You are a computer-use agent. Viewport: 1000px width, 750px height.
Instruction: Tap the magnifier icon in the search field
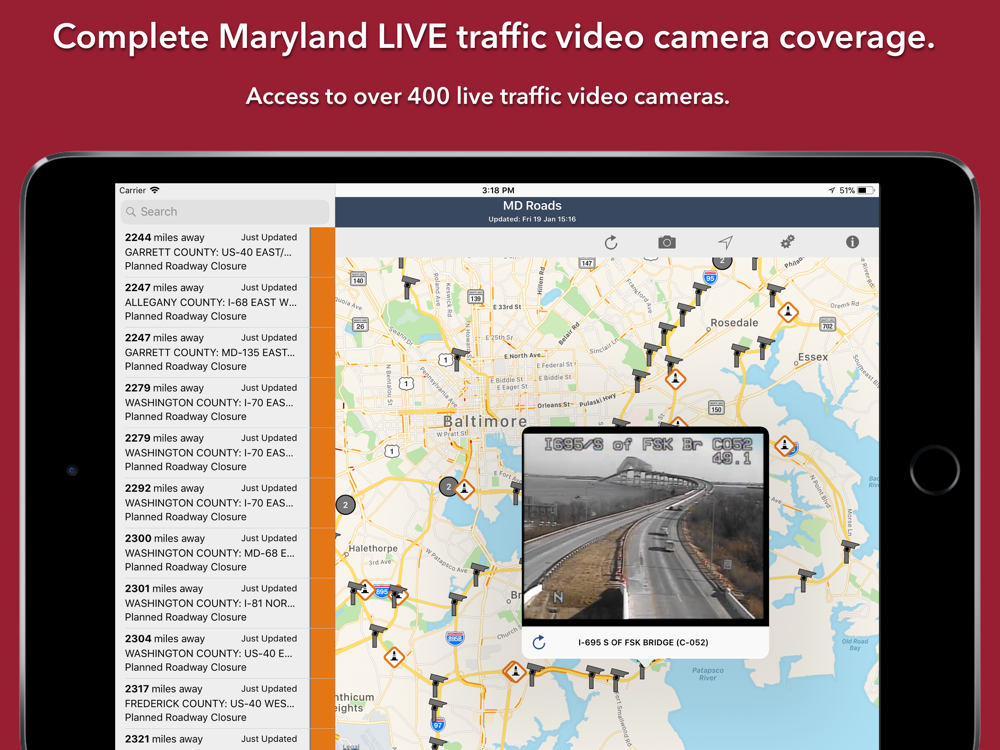coord(131,212)
